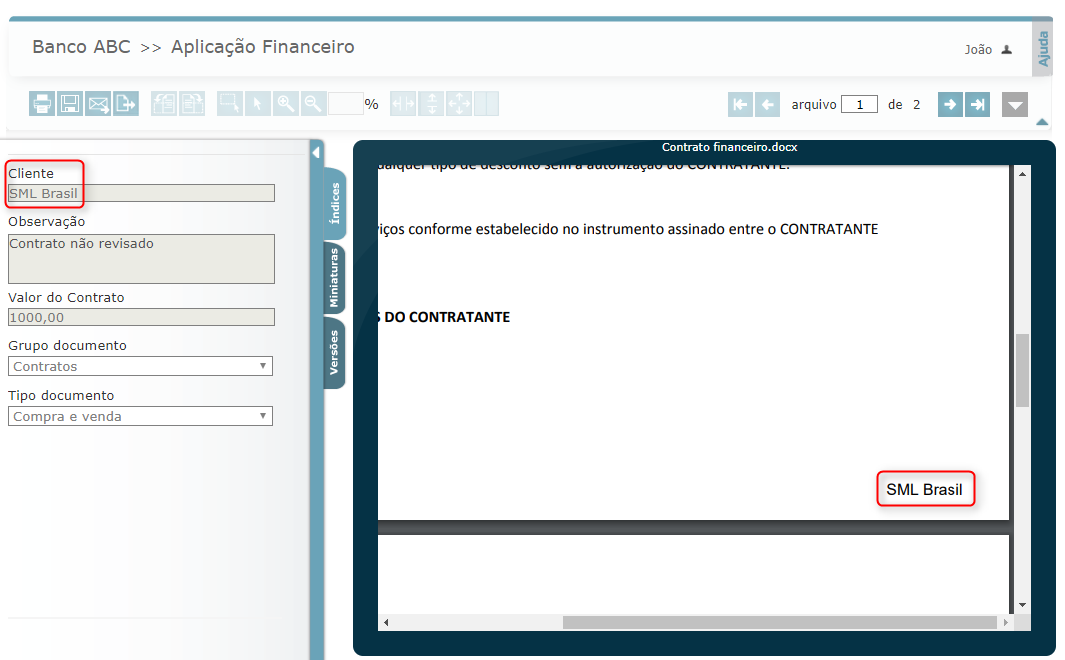Click the save (floppy disk) icon
The width and height of the screenshot is (1065, 660).
click(70, 104)
